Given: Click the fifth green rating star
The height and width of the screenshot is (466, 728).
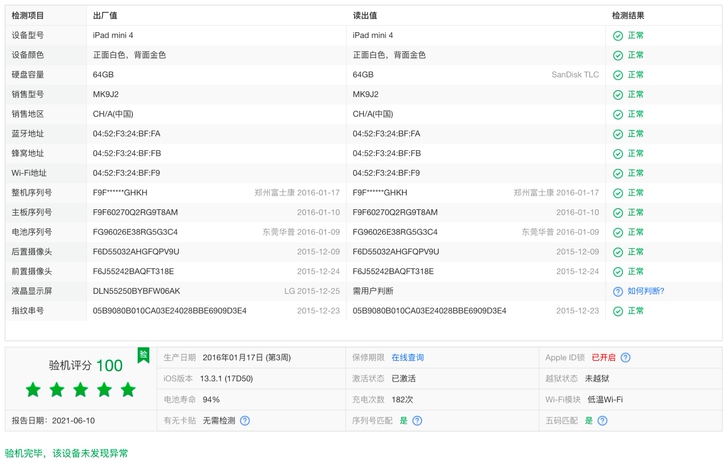Looking at the screenshot, I should [128, 389].
